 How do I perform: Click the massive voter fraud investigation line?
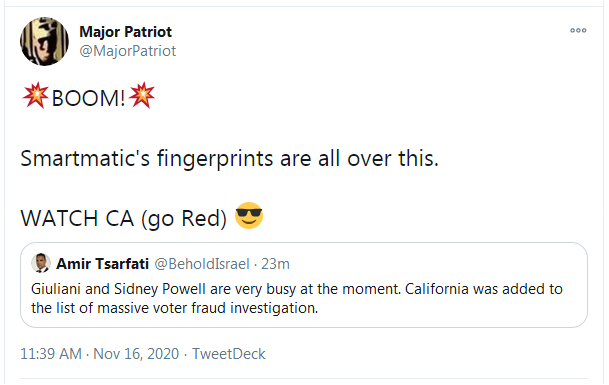tap(175, 308)
